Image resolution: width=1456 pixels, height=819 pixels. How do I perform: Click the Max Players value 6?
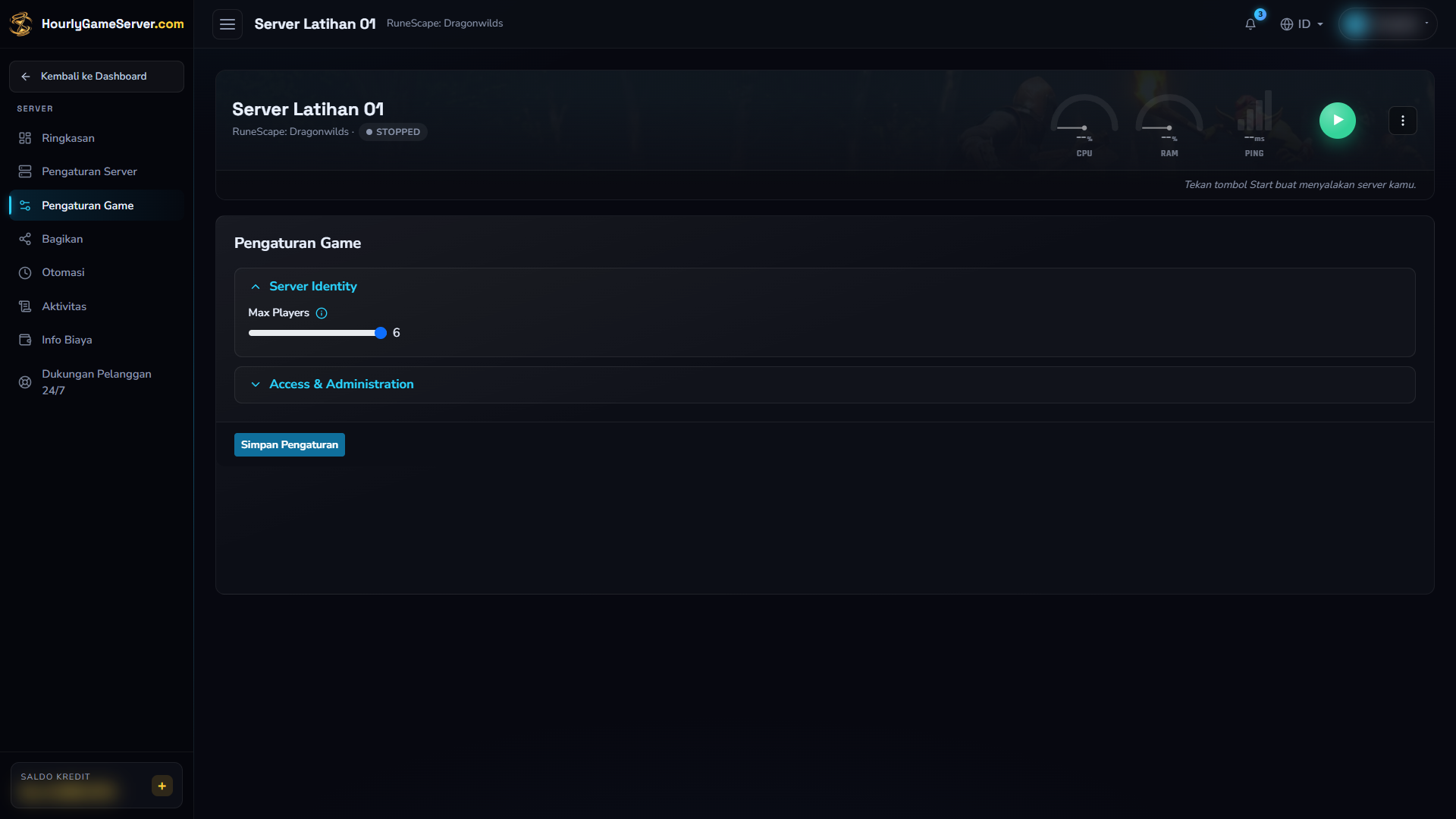396,333
